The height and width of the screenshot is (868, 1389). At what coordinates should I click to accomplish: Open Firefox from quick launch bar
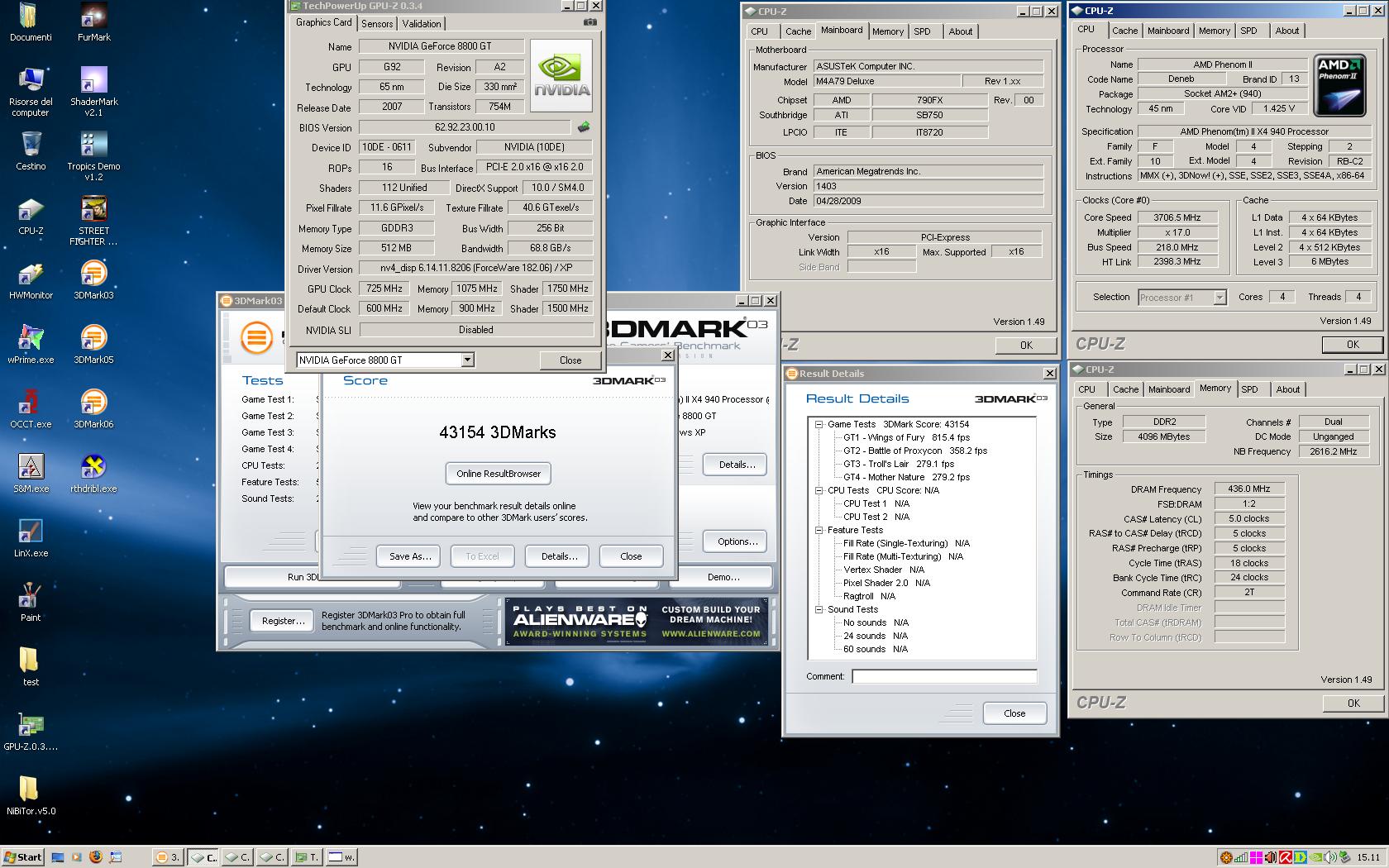coord(96,856)
